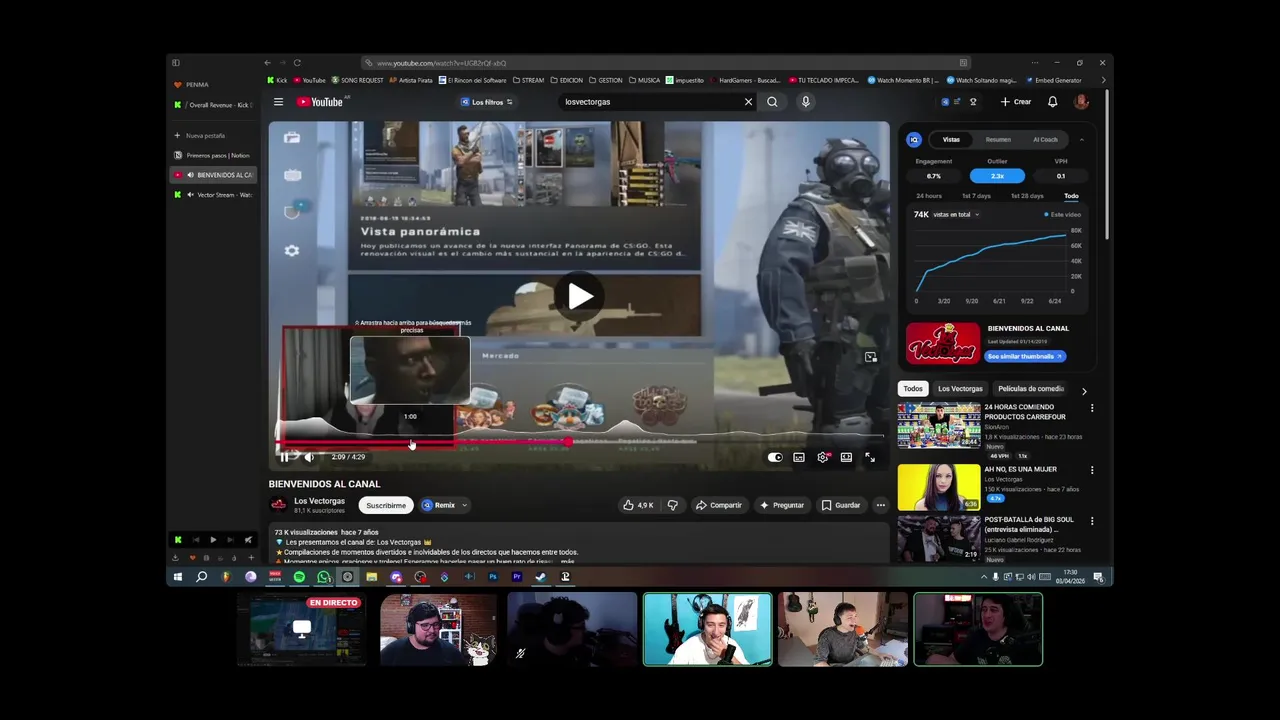Select the Los Vectorgas filter chip

pyautogui.click(x=960, y=389)
